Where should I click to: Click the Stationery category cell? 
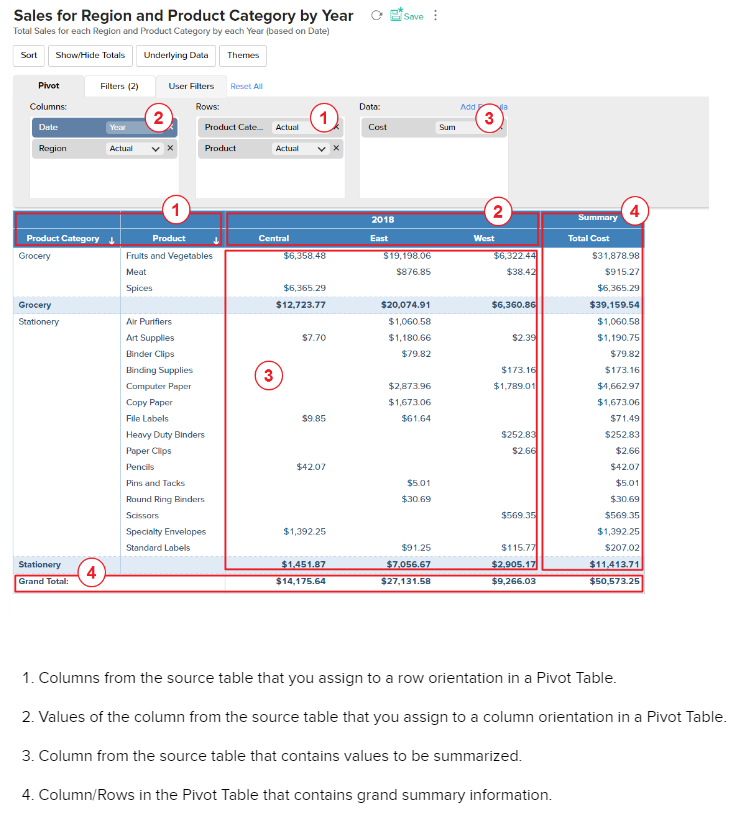[x=39, y=322]
